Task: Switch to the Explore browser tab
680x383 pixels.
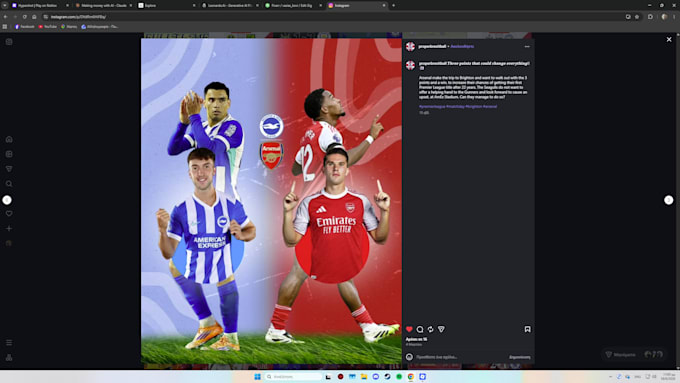Action: click(x=167, y=6)
